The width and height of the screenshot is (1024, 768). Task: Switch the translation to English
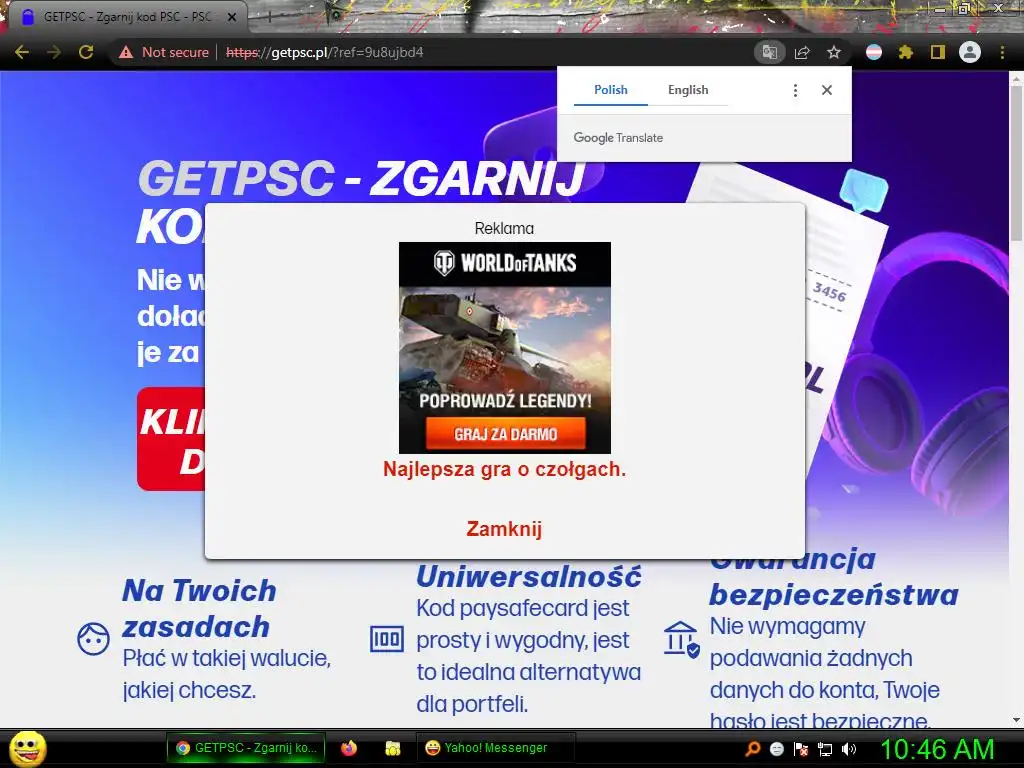point(688,90)
